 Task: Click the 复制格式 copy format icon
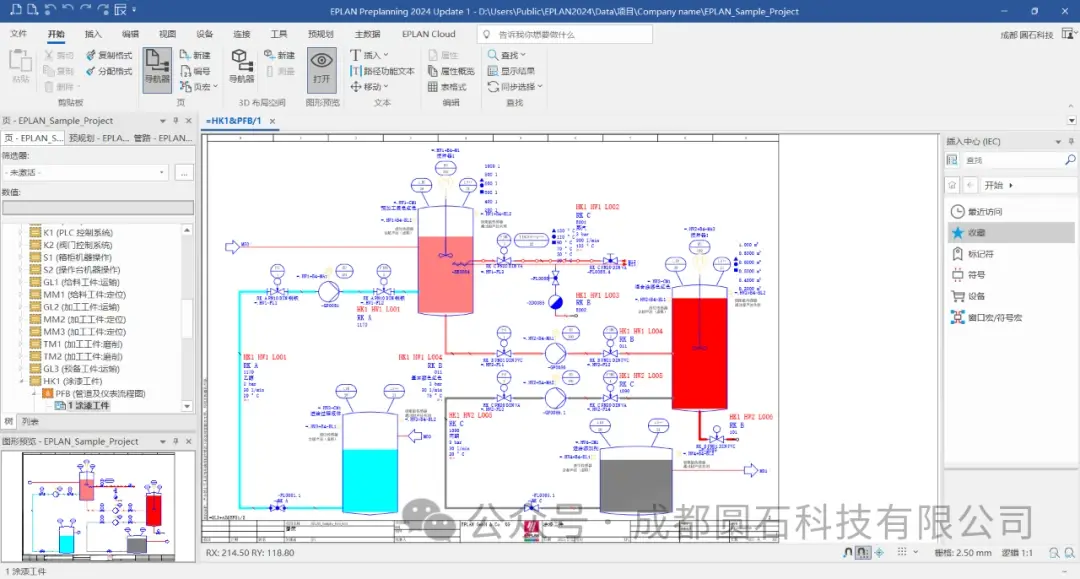coord(91,55)
